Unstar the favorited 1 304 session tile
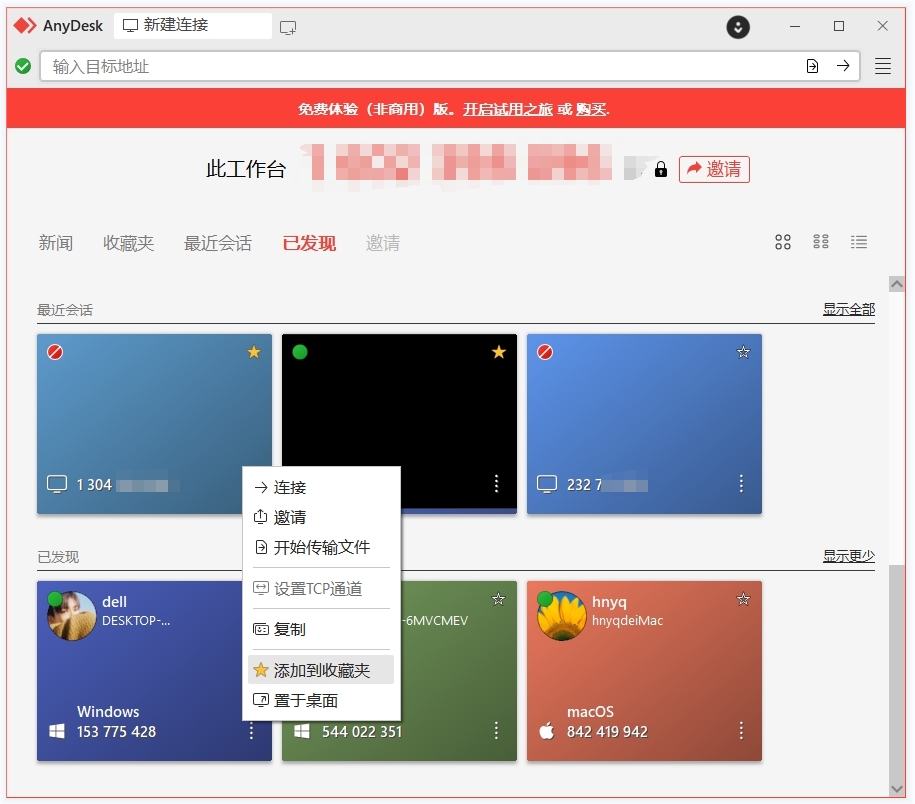The width and height of the screenshot is (915, 804). click(253, 352)
